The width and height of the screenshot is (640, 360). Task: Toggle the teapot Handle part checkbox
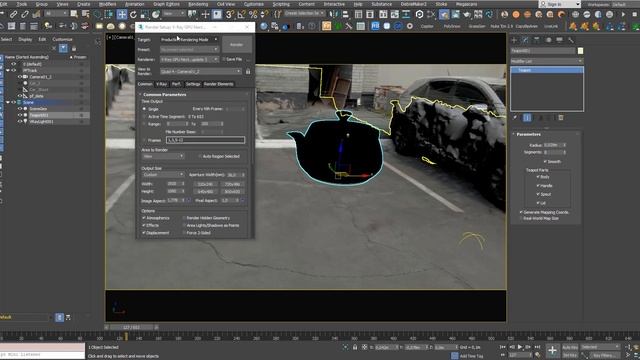(538, 186)
